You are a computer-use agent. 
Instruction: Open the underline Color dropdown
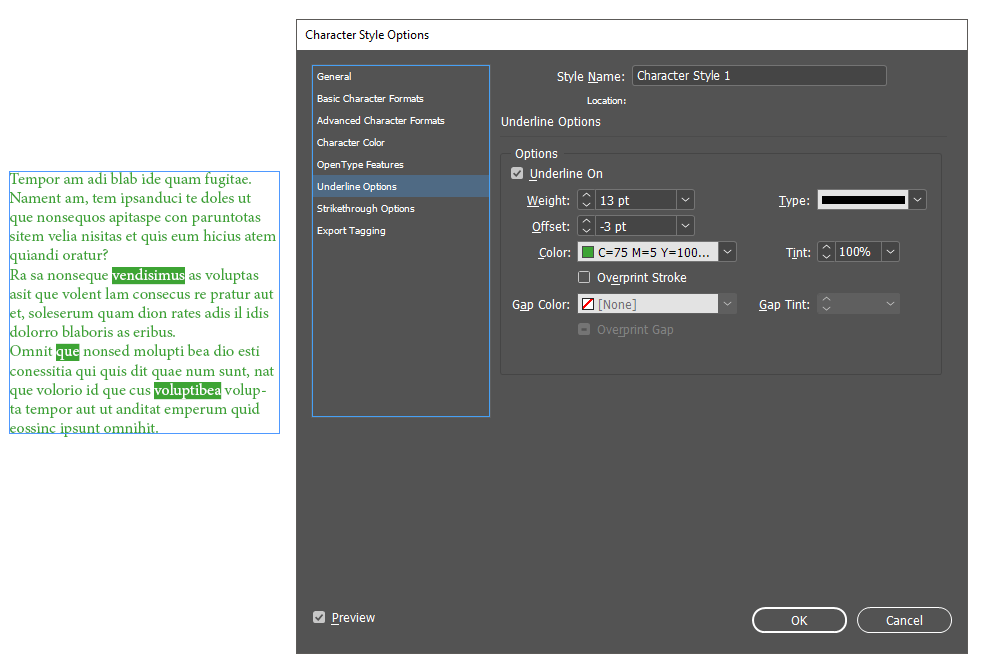(727, 251)
